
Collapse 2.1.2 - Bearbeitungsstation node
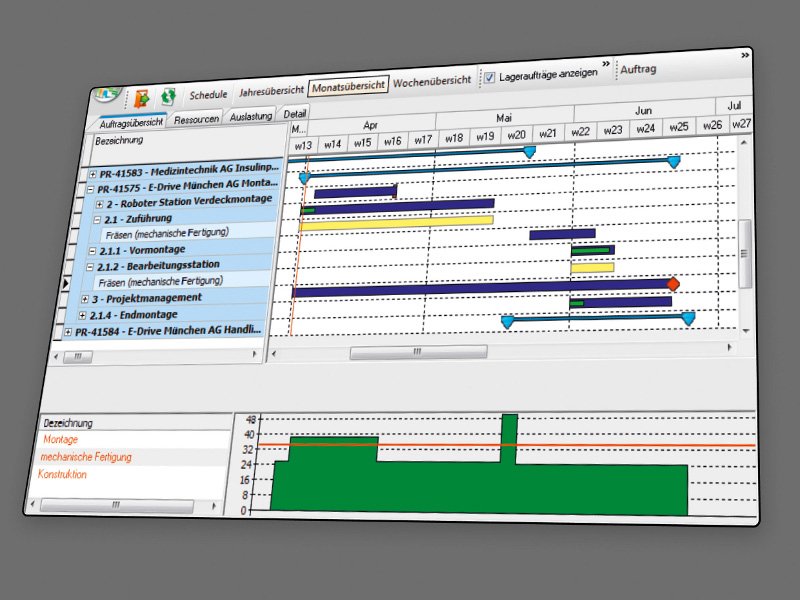pos(90,267)
